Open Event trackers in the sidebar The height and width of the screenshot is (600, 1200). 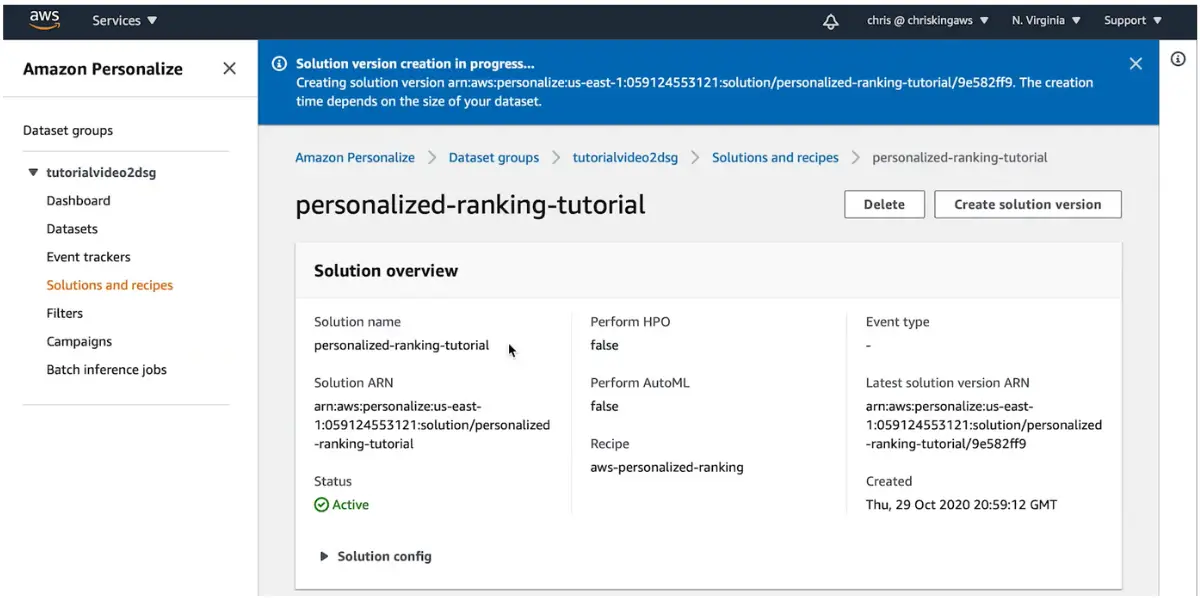(88, 257)
